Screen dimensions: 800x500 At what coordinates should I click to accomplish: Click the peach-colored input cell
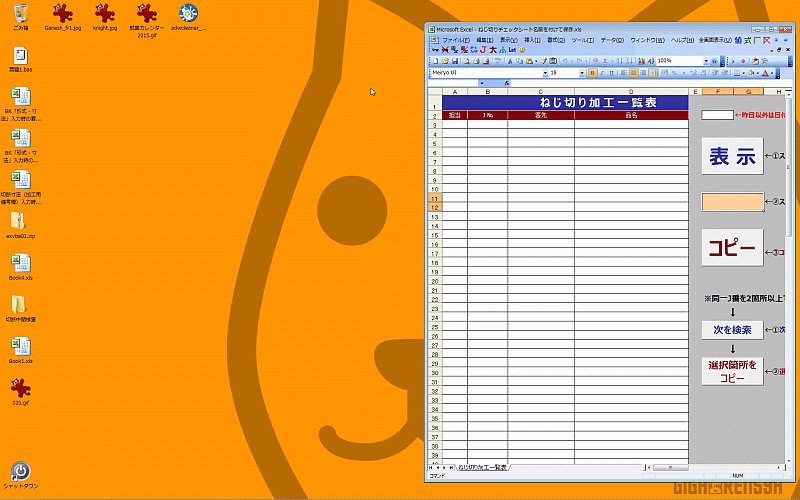coord(732,202)
